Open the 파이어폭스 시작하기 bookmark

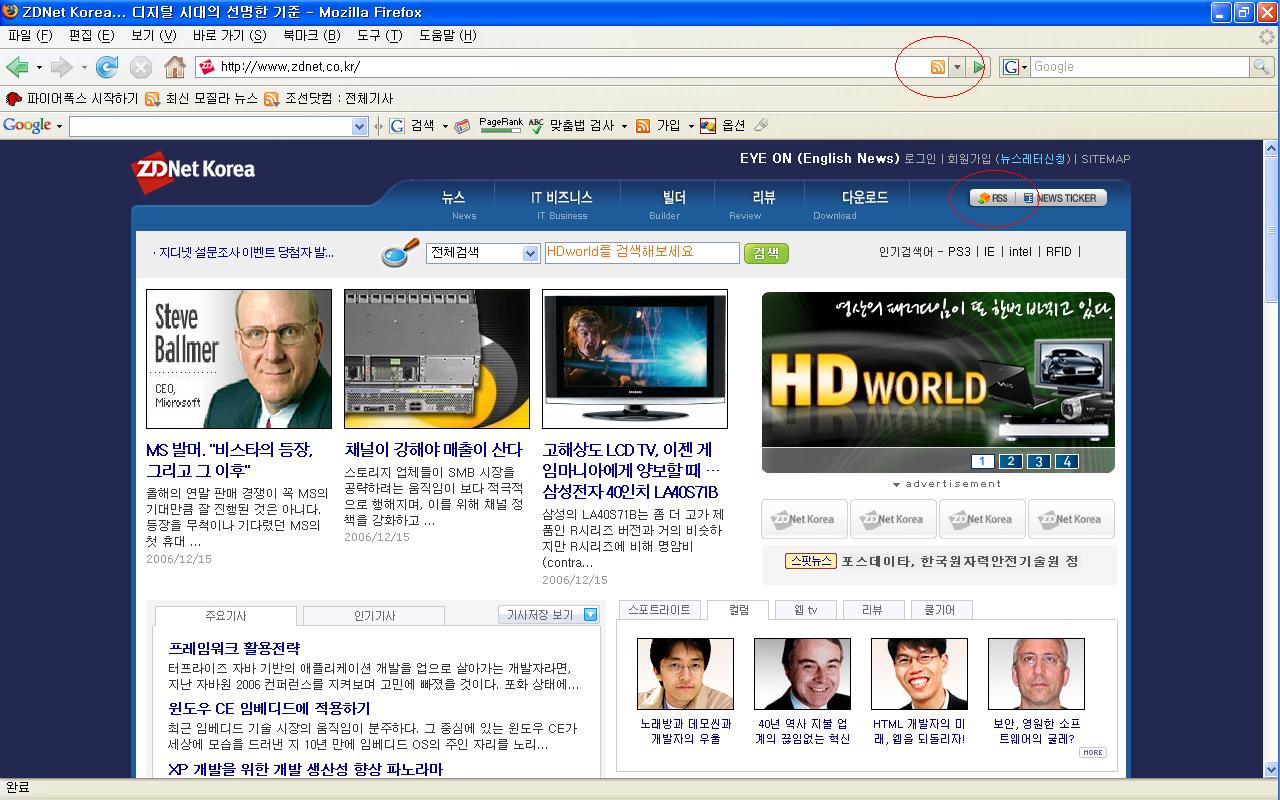click(72, 99)
